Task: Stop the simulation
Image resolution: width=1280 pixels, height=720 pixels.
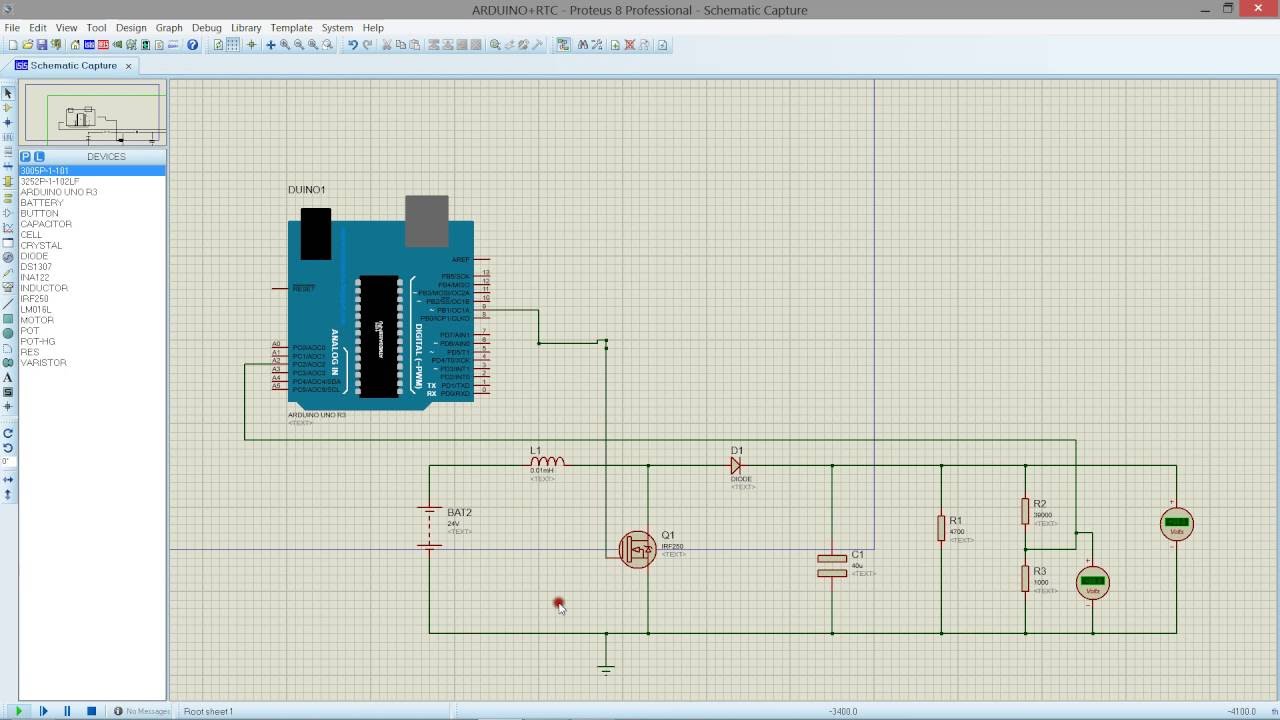Action: [x=91, y=711]
